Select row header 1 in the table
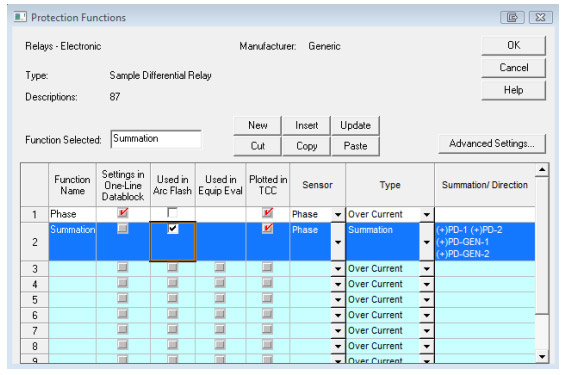 point(35,214)
